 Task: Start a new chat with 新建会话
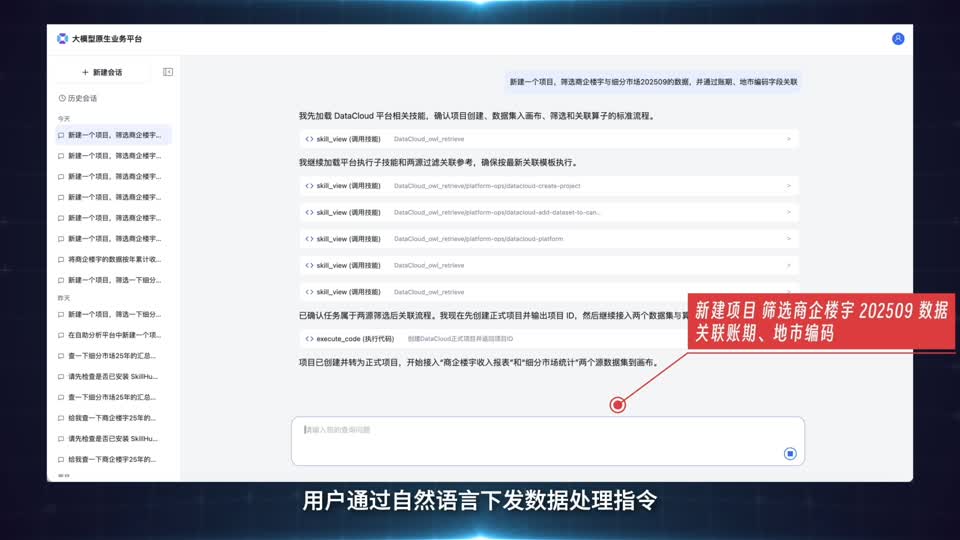click(102, 72)
